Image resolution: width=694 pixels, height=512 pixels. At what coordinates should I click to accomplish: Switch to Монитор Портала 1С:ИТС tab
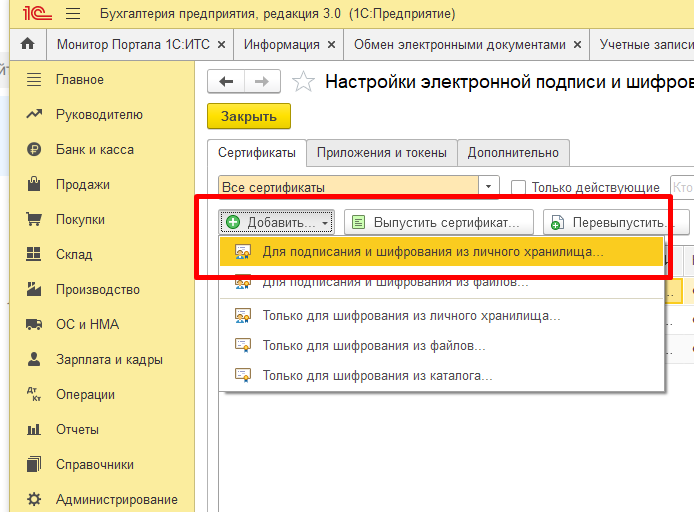133,45
